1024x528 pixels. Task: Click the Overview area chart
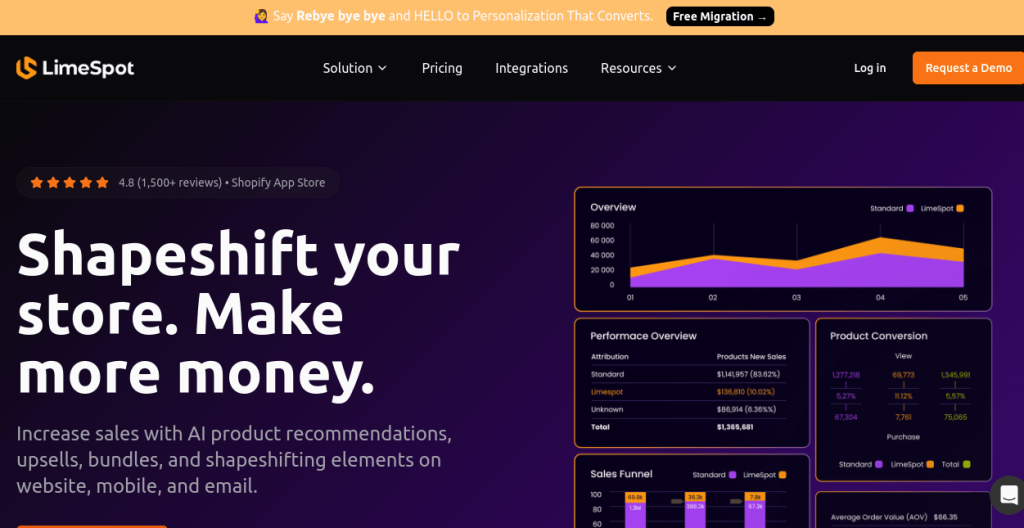[797, 261]
